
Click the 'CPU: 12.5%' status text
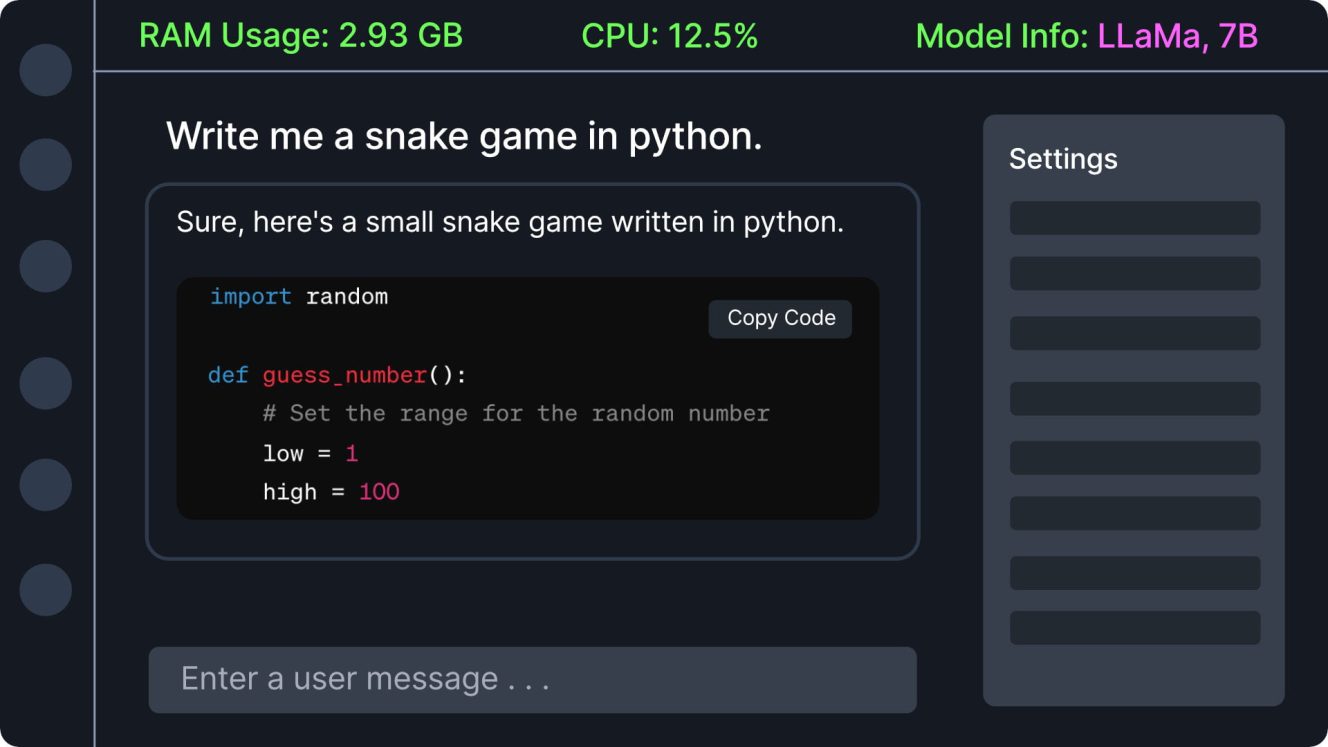click(x=669, y=36)
